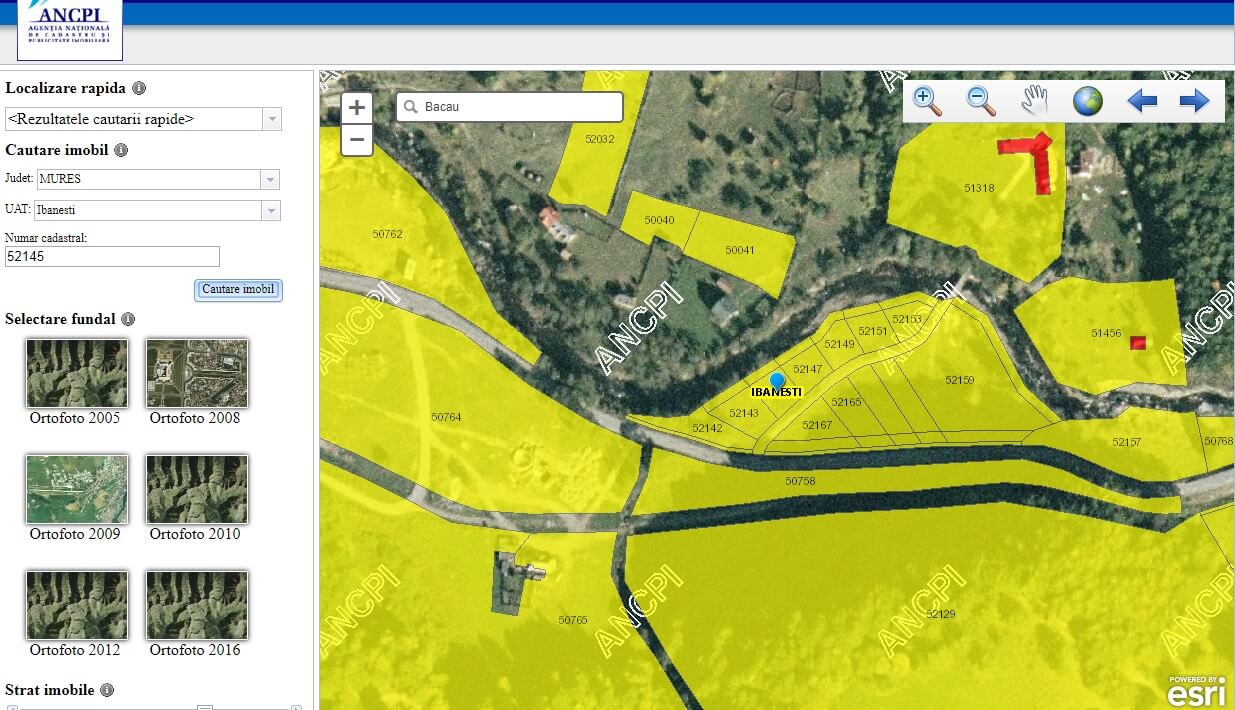Viewport: 1235px width, 710px height.
Task: Choose the Ortofoto 2009 background thumbnail
Action: pyautogui.click(x=76, y=489)
